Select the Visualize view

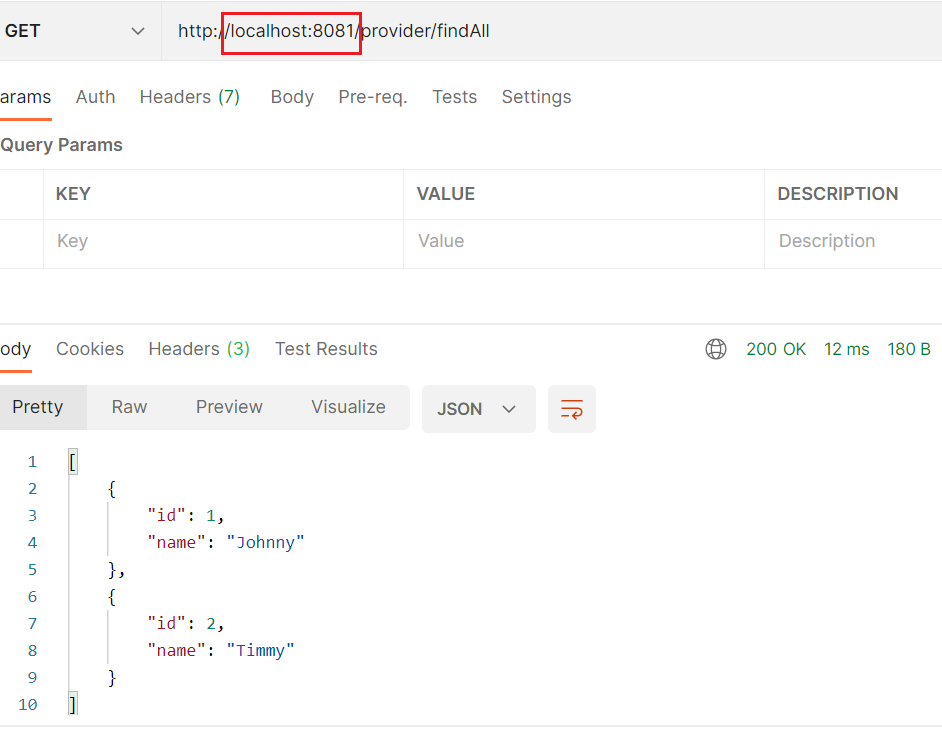pos(348,407)
